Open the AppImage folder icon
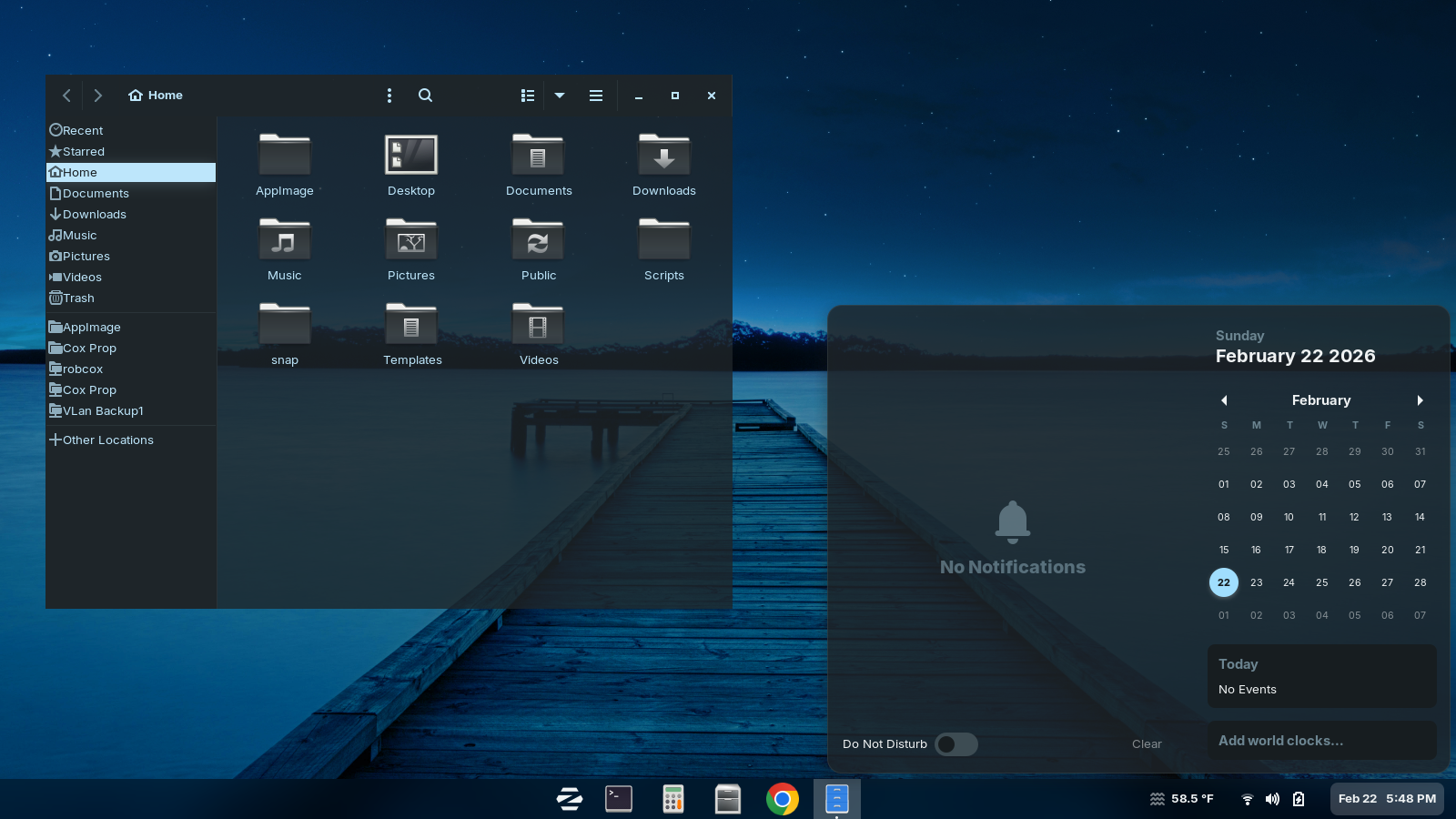The image size is (1456, 819). coord(285,156)
